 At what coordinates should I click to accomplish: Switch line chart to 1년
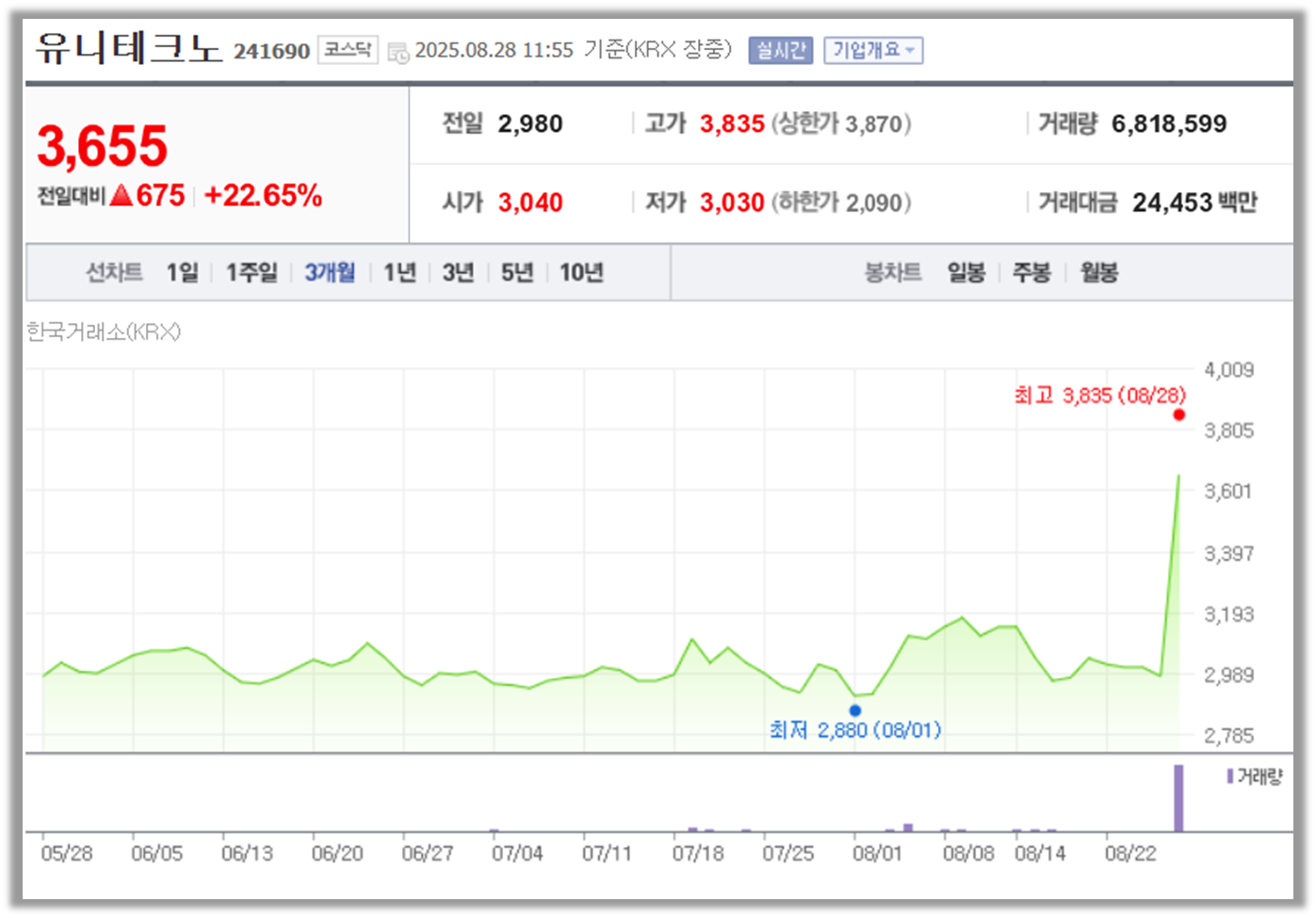pos(399,273)
